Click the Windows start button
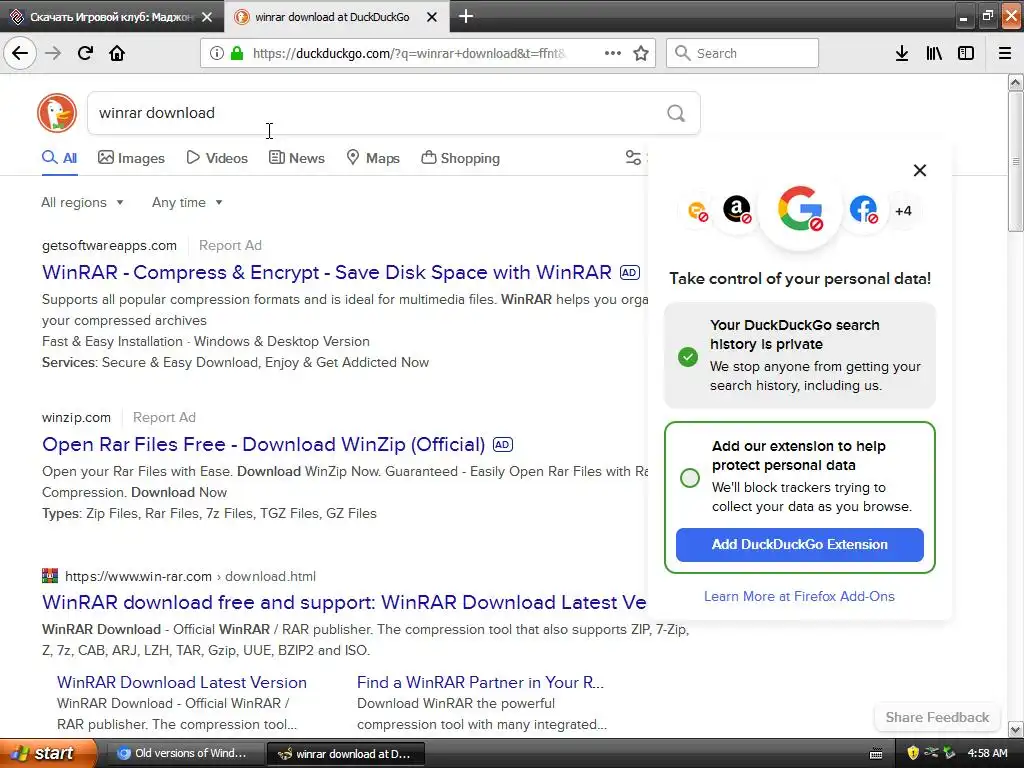This screenshot has width=1024, height=768. [x=48, y=753]
